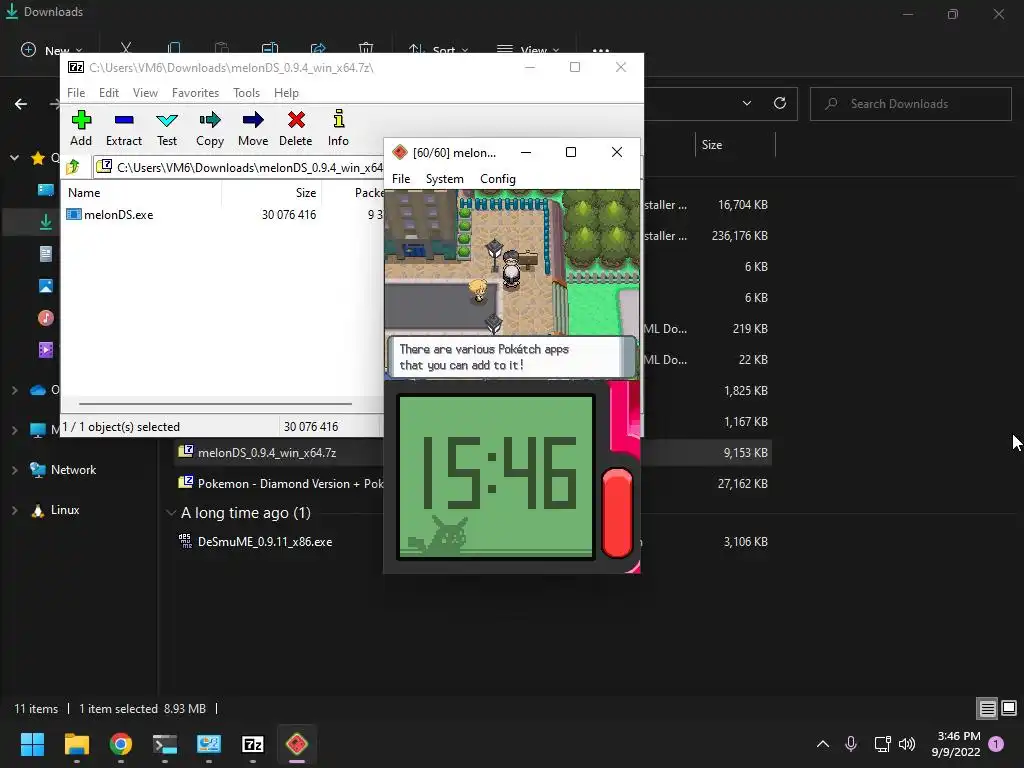
Task: Select DeSmuME_0.9.11_x86.exe file
Action: pos(255,541)
